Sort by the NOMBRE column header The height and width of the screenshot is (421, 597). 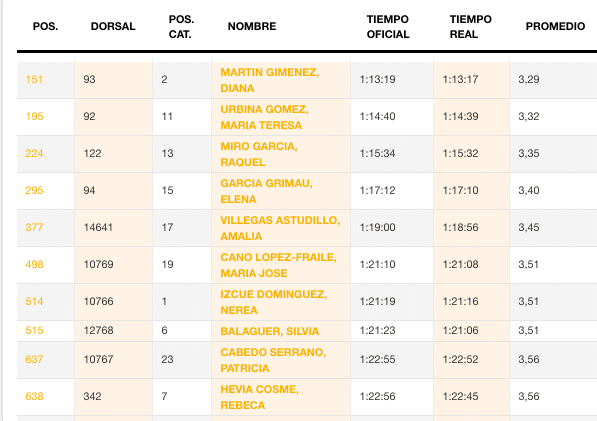point(252,26)
